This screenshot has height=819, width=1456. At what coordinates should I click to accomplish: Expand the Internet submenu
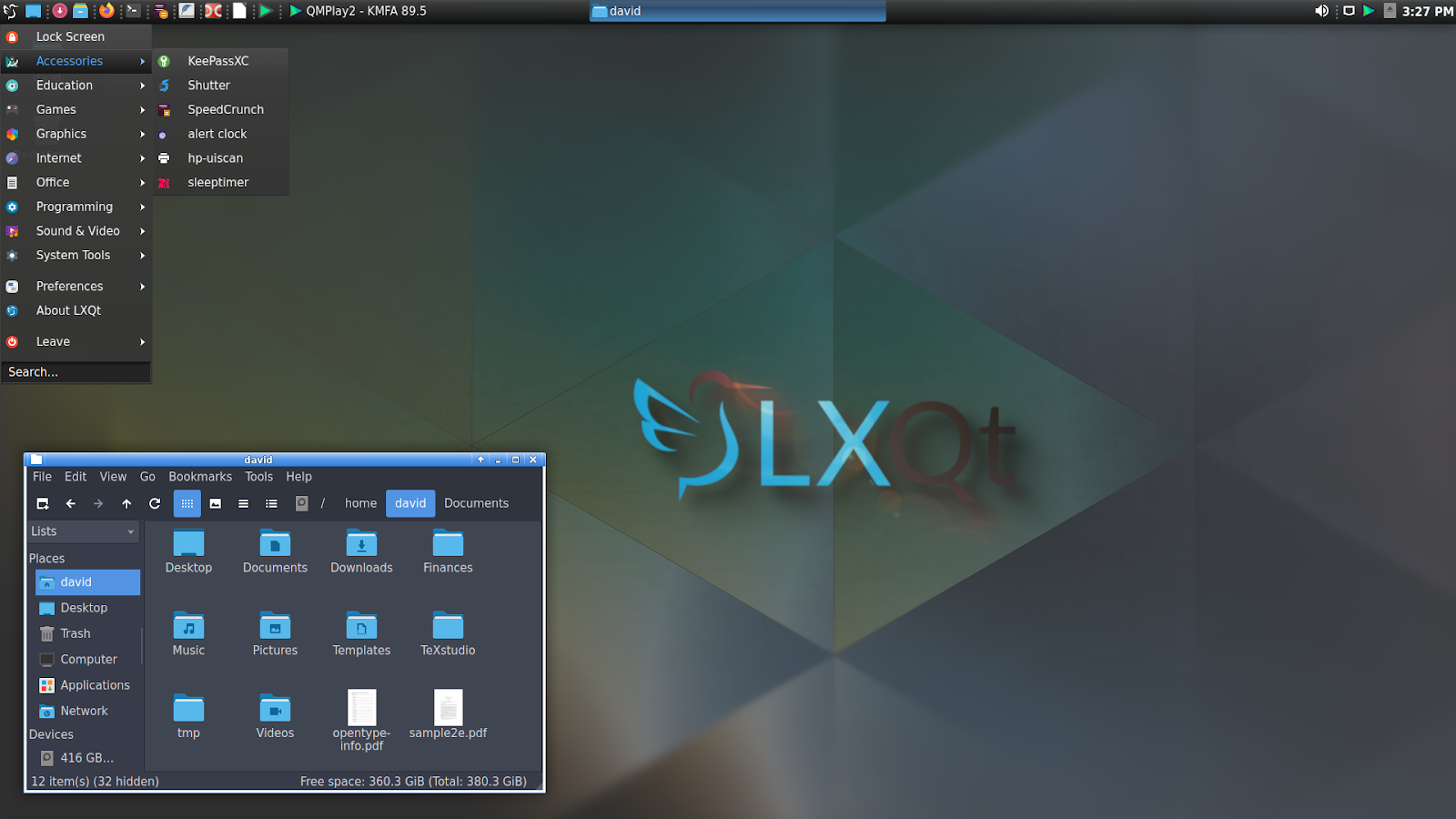(x=76, y=158)
